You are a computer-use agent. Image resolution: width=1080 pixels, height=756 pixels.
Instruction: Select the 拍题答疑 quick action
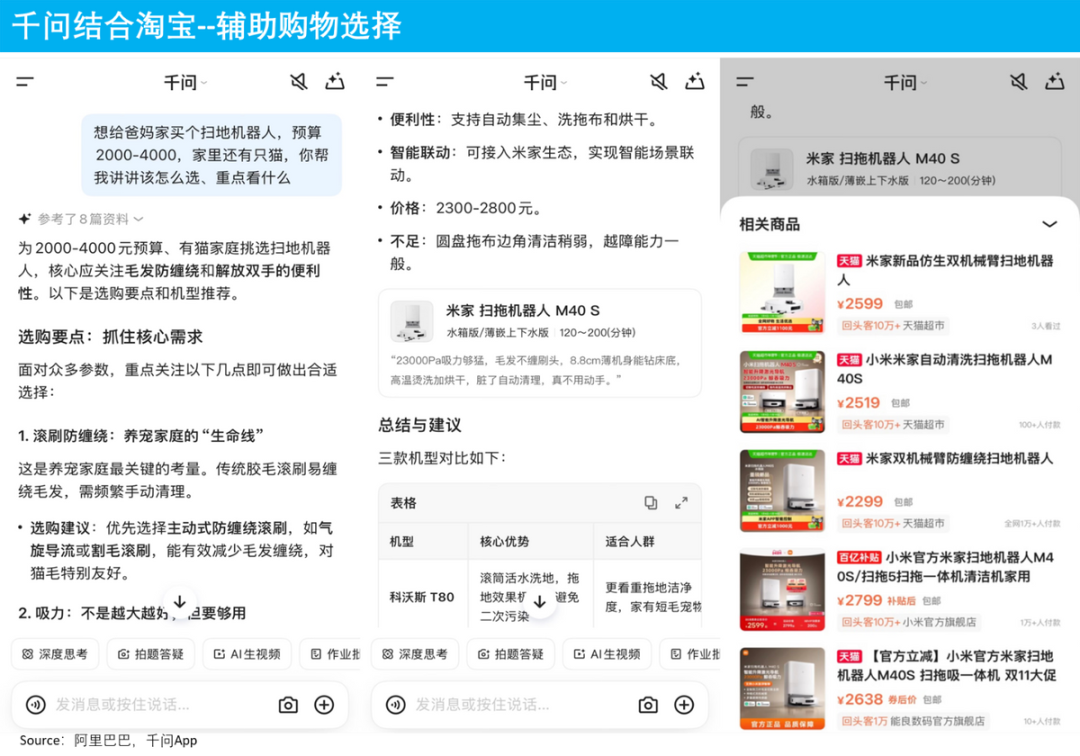click(x=150, y=653)
